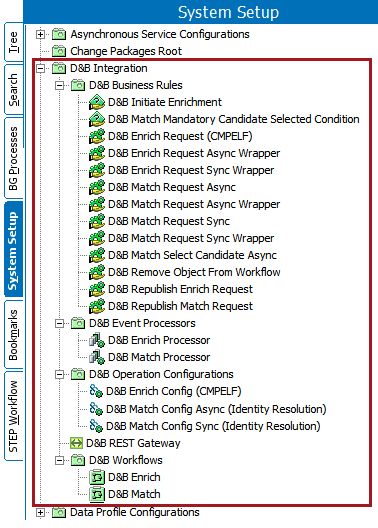This screenshot has height=528, width=378.
Task: Select 'D&B Enrich Request (CMPELF)' label
Action: (180, 136)
